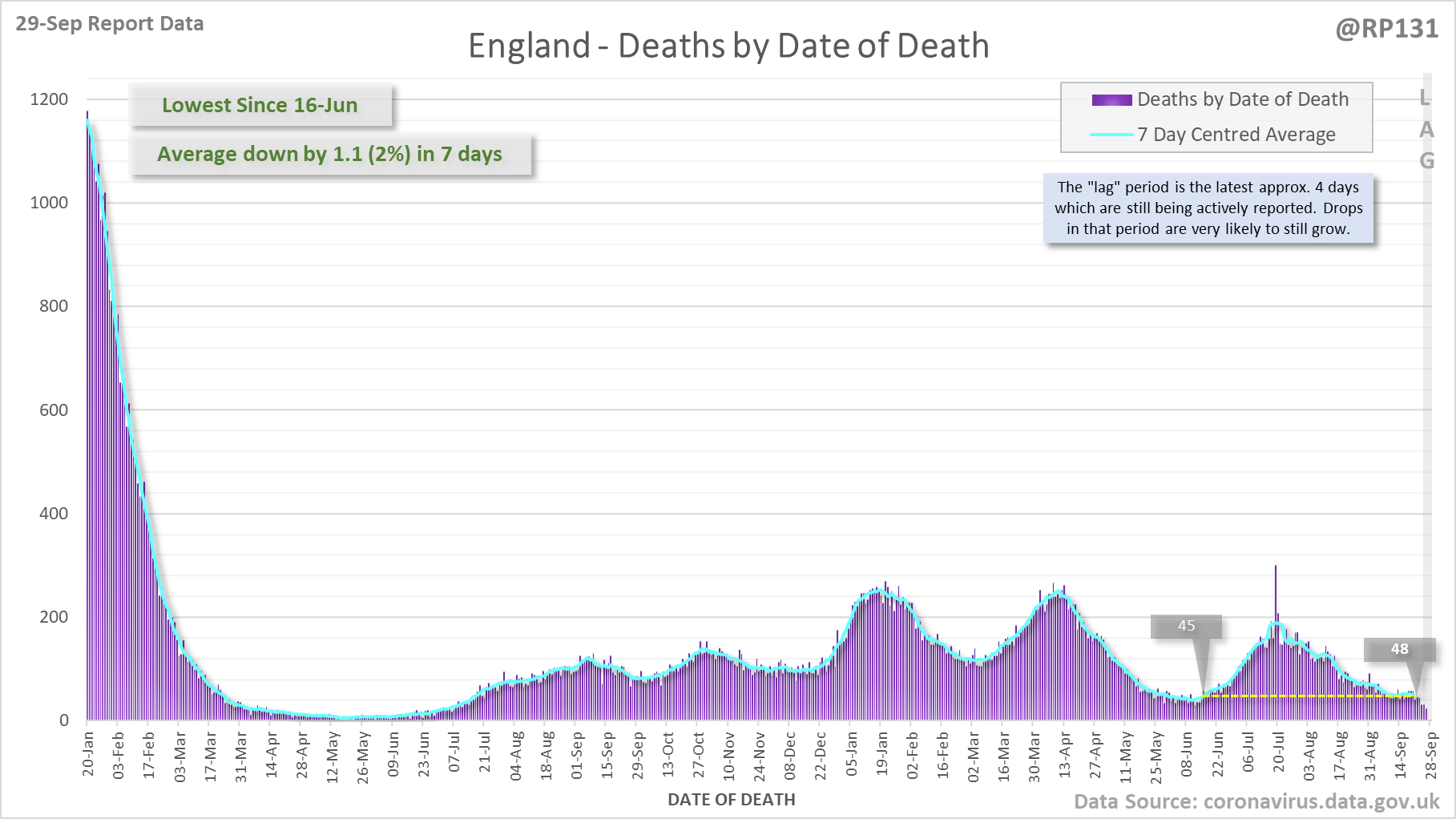Screen dimensions: 1456x819
Task: Click the cyan 7 Day Centred Average legend line
Action: point(1111,135)
